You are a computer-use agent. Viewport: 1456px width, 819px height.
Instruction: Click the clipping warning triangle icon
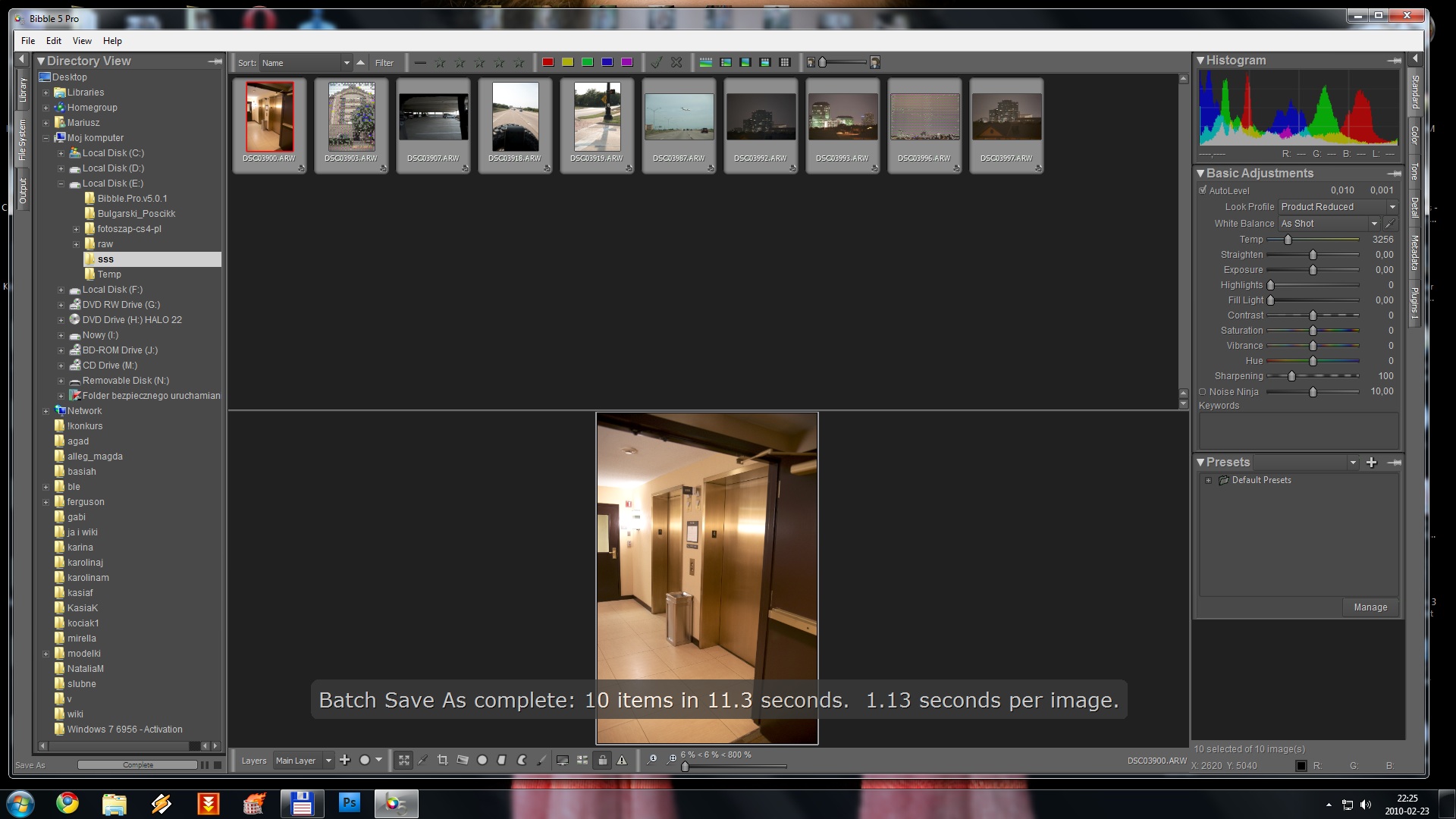tap(622, 760)
